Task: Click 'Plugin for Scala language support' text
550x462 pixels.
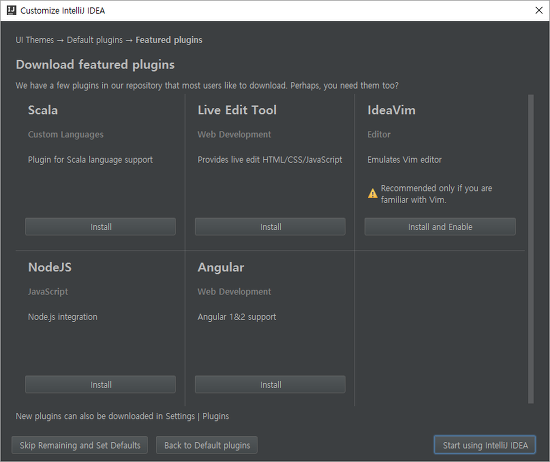Action: [90, 160]
